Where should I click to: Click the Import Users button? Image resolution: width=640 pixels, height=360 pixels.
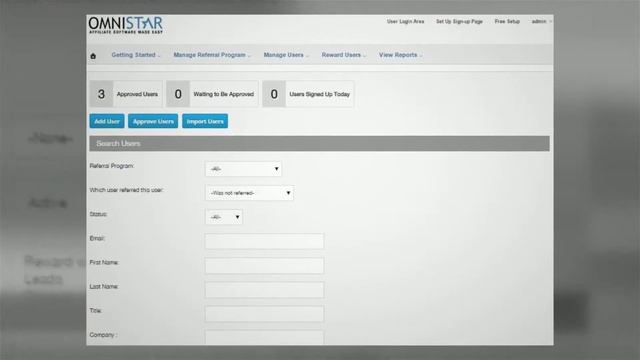(x=205, y=121)
